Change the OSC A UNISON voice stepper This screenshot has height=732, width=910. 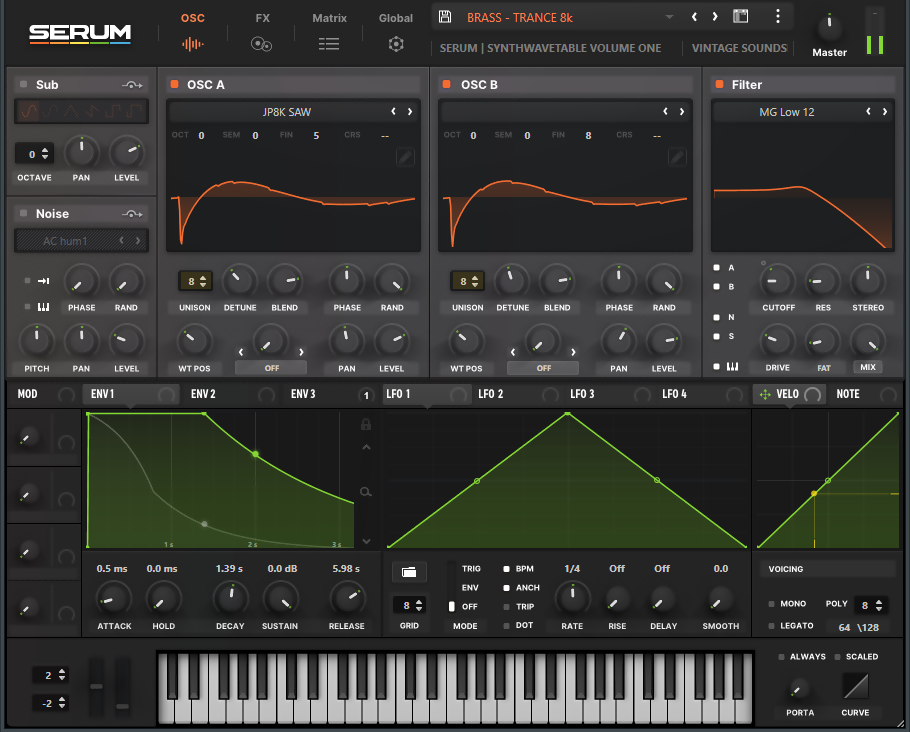coord(196,282)
